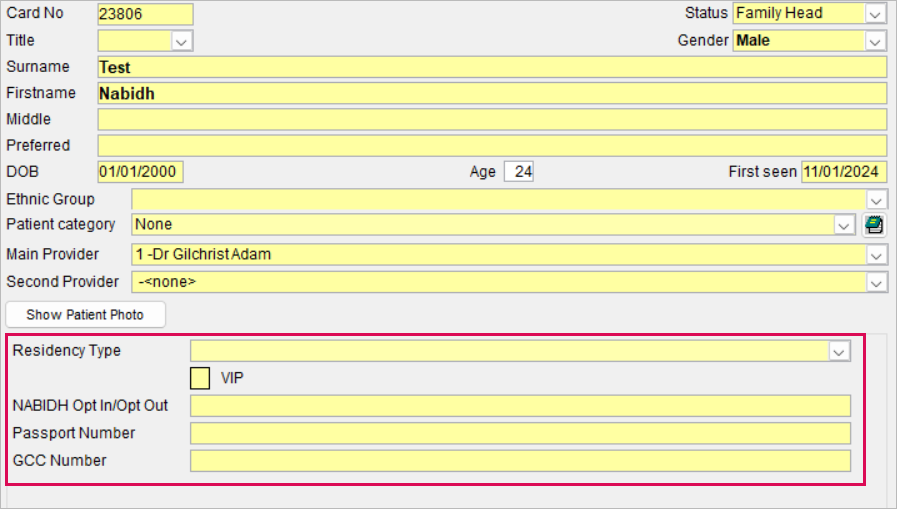The height and width of the screenshot is (509, 897).
Task: Expand the Title dropdown
Action: click(181, 41)
